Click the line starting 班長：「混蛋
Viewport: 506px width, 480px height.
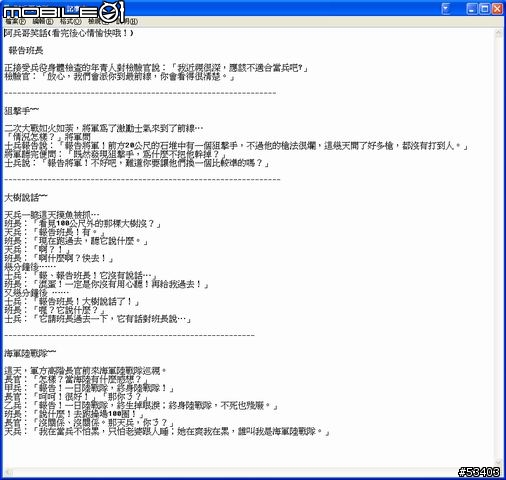107,284
